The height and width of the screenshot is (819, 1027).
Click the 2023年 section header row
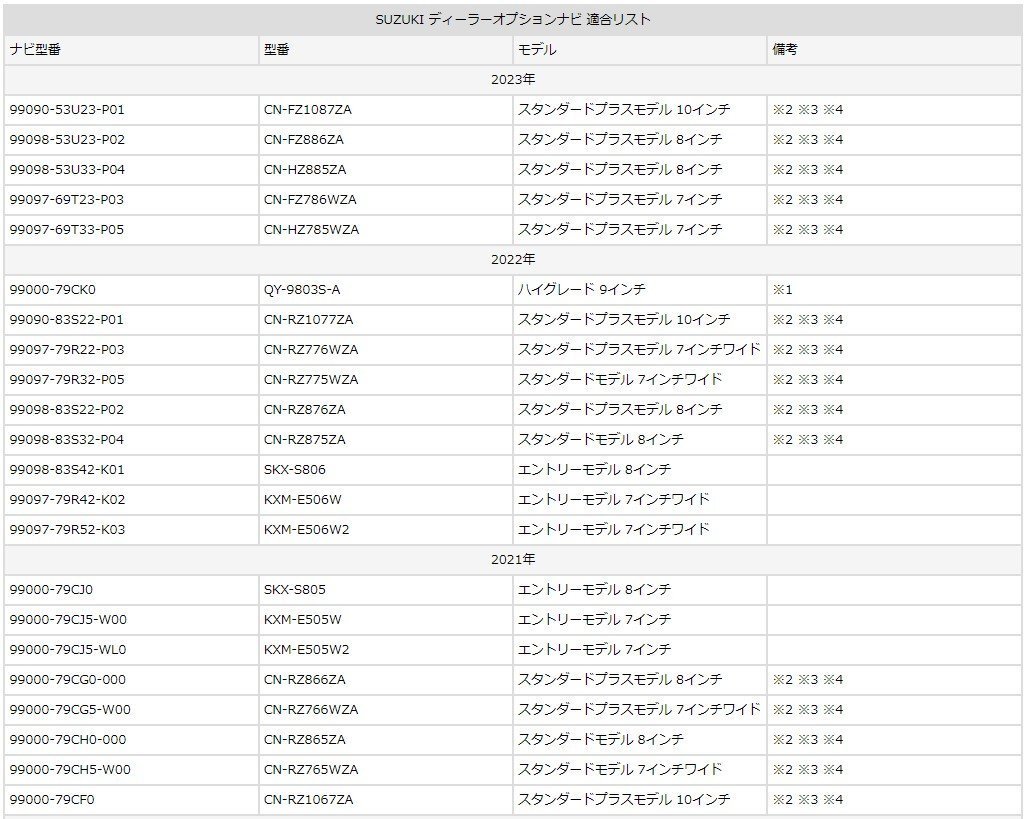coord(513,78)
